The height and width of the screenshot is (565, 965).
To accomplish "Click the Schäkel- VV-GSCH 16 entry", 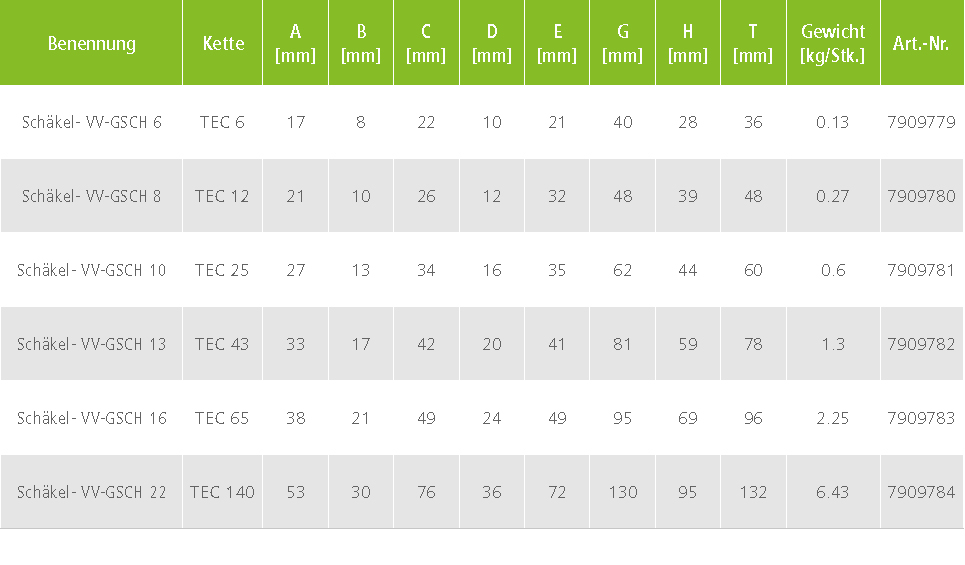I will click(92, 418).
